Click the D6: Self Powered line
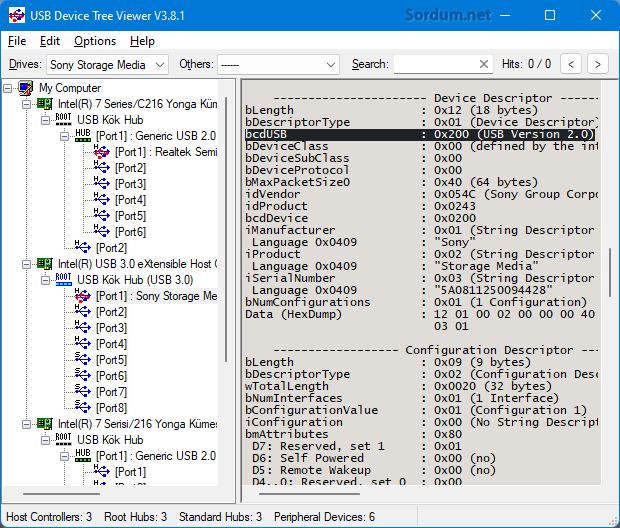Screen dimensions: 620x528 point(374,458)
